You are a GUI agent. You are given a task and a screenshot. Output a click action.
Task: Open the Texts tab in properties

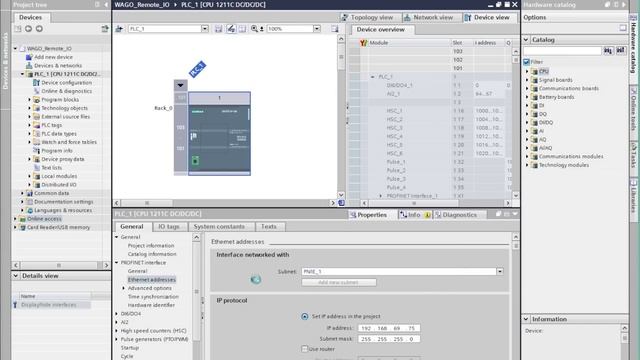coord(269,227)
